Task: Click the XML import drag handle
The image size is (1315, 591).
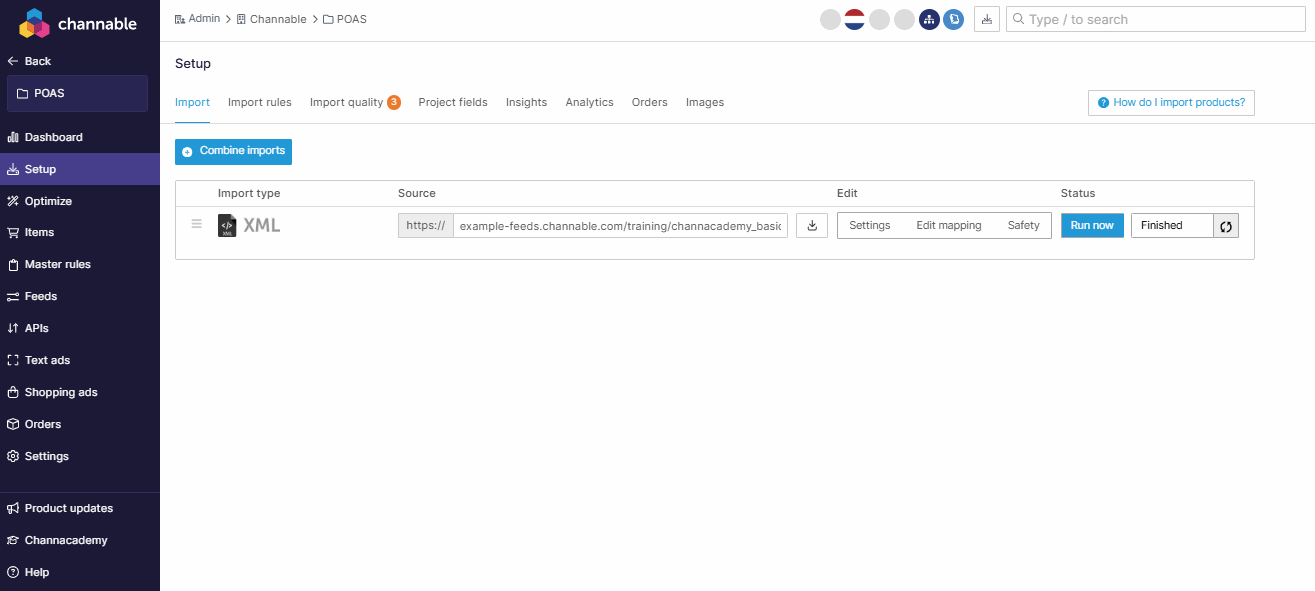Action: coord(196,224)
